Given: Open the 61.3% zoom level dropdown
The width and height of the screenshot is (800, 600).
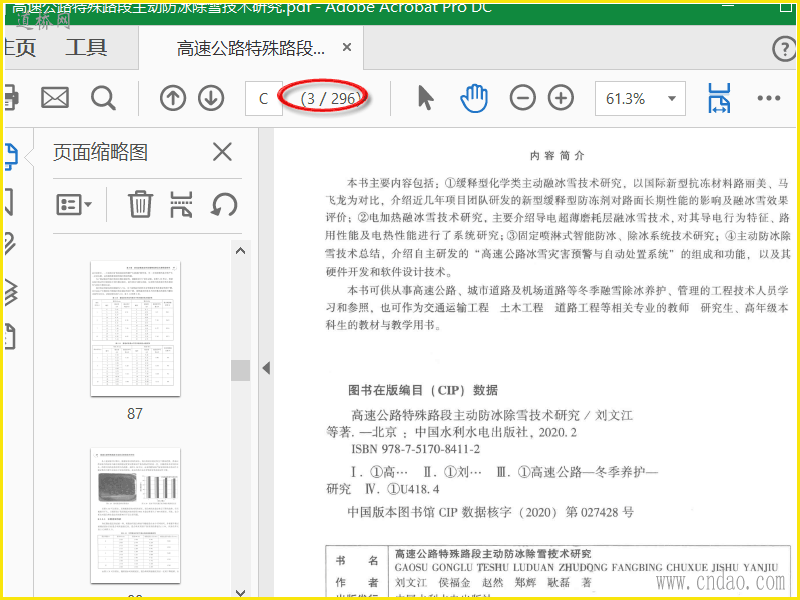Looking at the screenshot, I should tap(640, 98).
